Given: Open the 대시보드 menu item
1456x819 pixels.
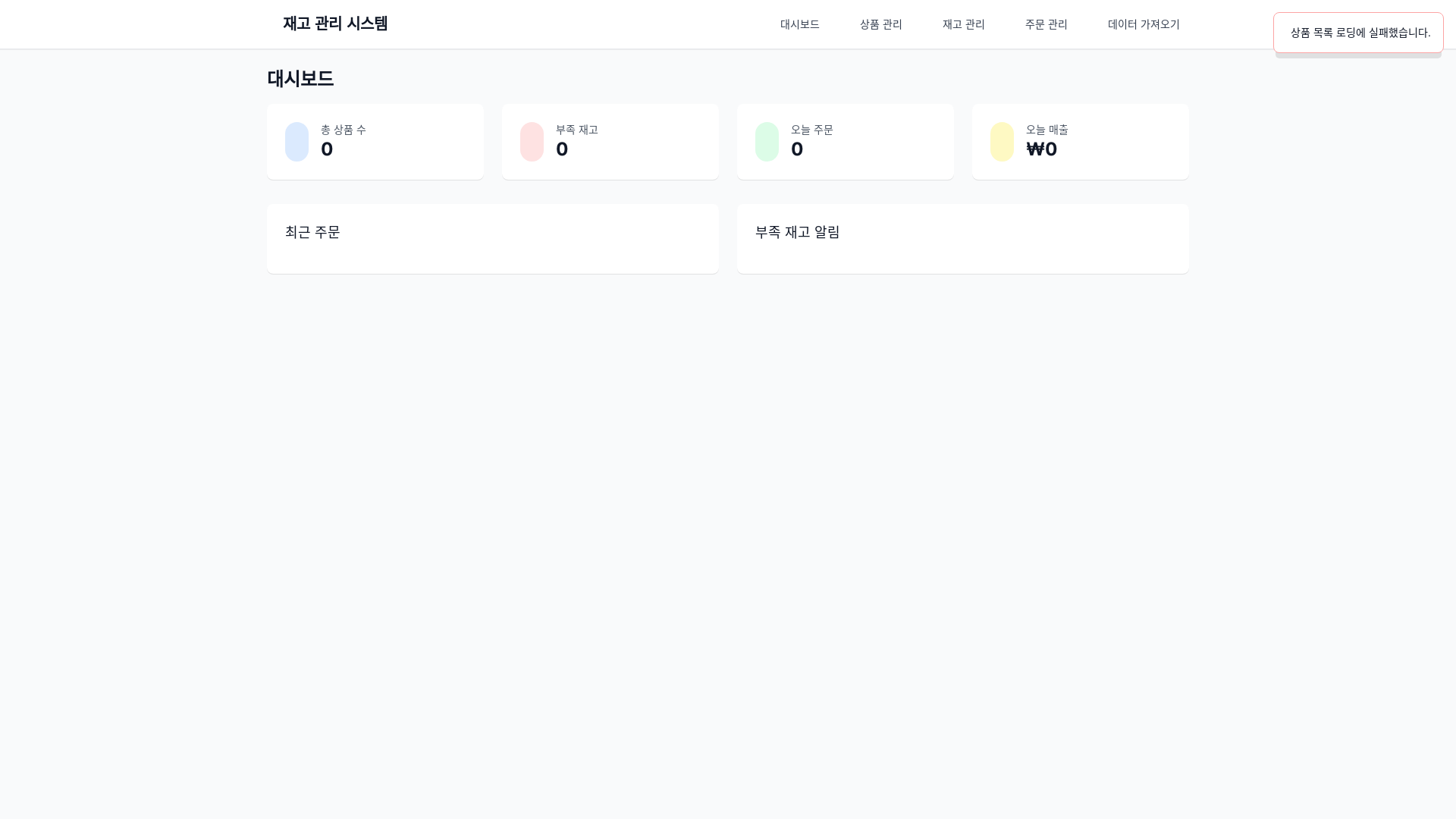Looking at the screenshot, I should point(799,24).
